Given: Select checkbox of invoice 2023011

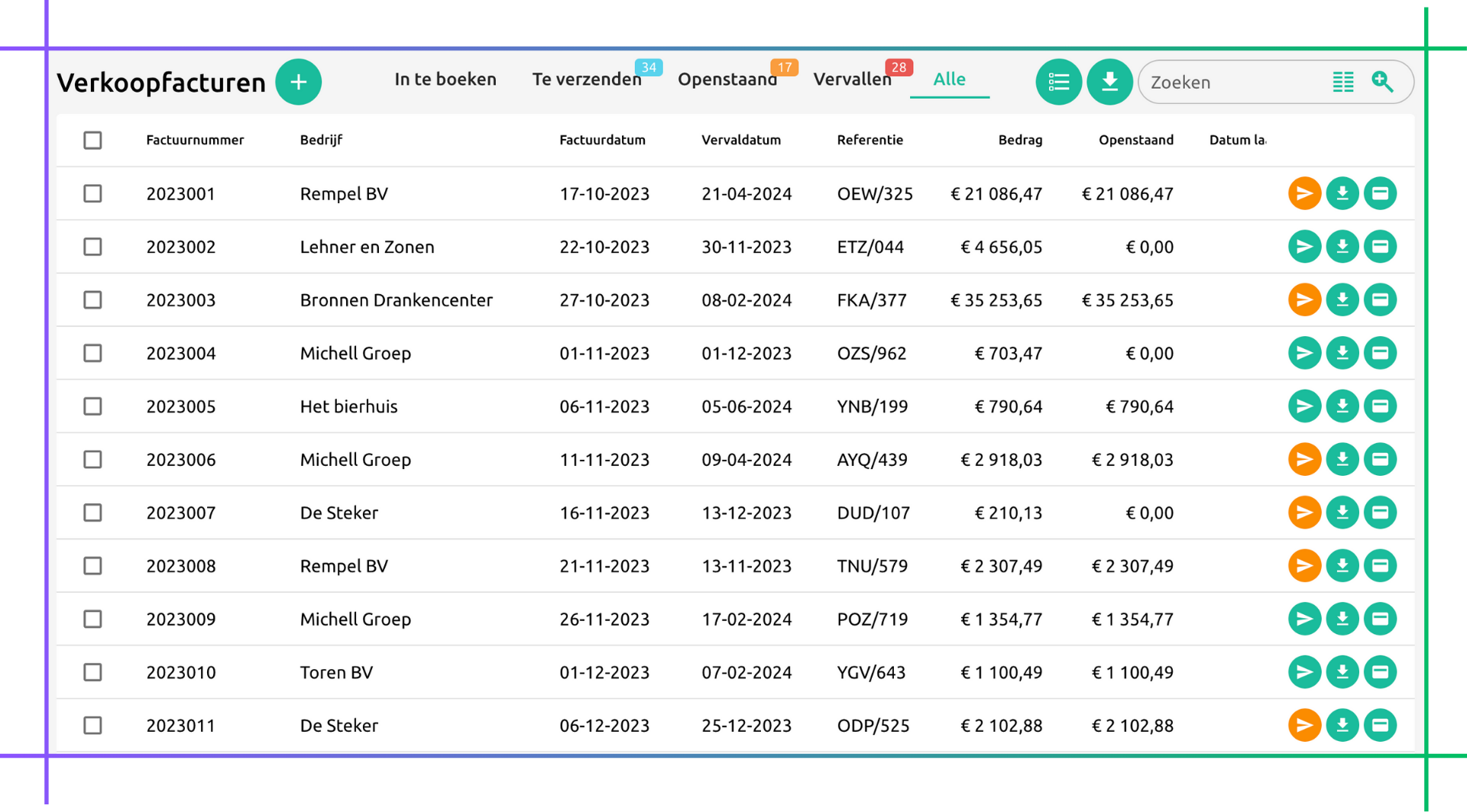Looking at the screenshot, I should (92, 725).
